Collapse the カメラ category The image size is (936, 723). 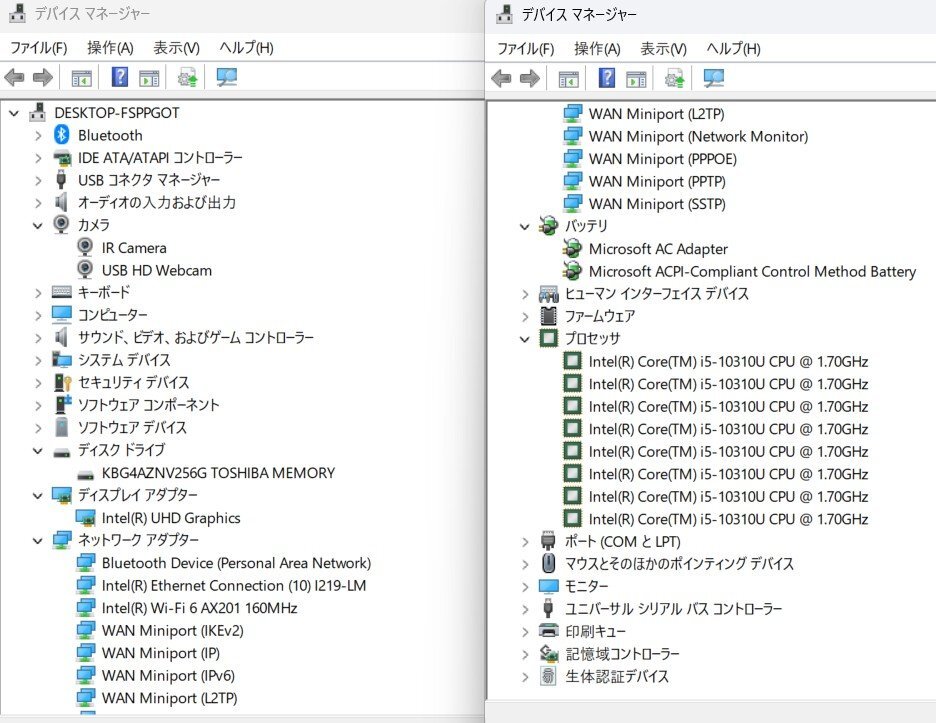point(38,226)
